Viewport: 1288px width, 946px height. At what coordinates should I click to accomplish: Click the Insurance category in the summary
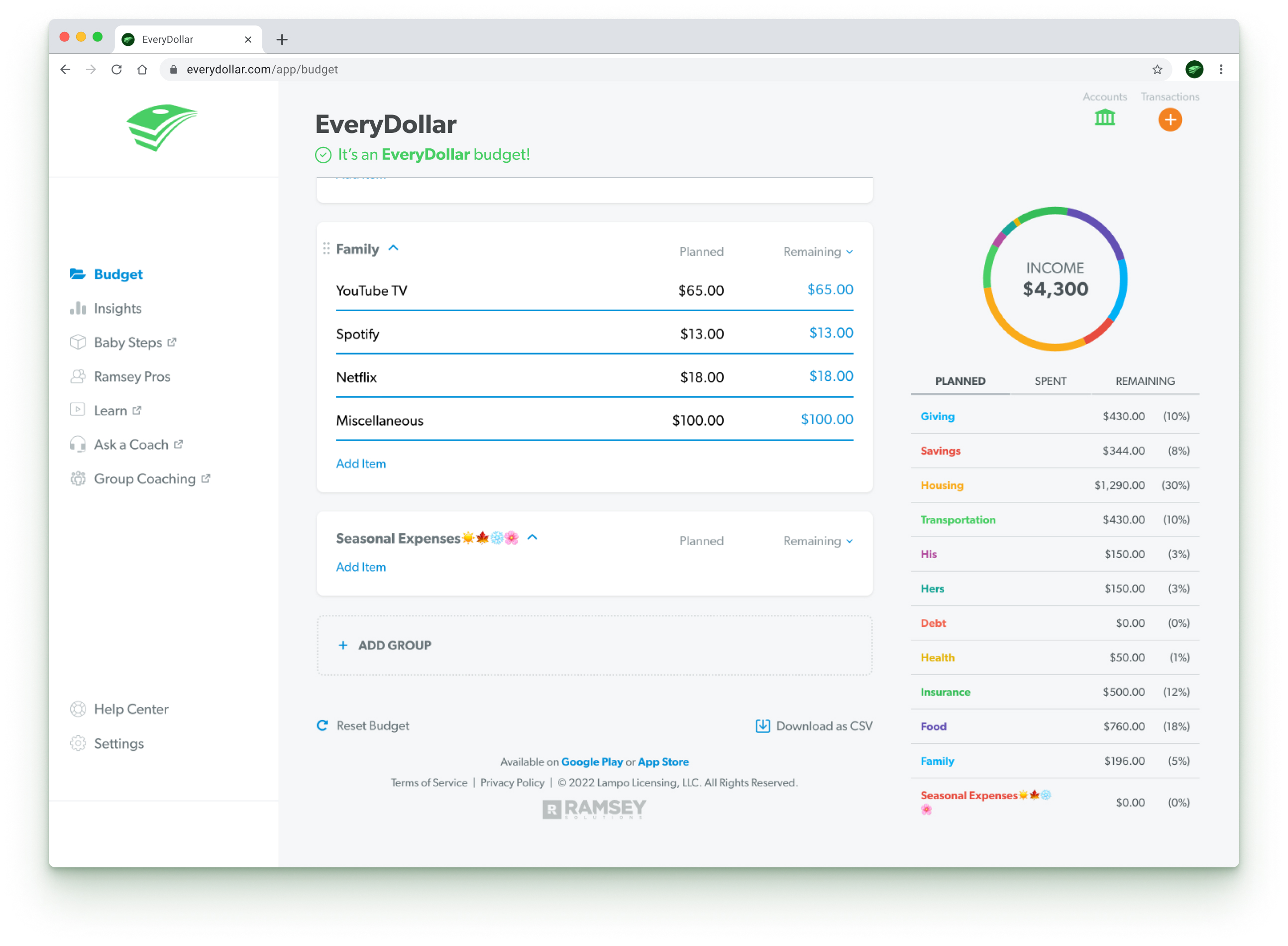[x=945, y=692]
